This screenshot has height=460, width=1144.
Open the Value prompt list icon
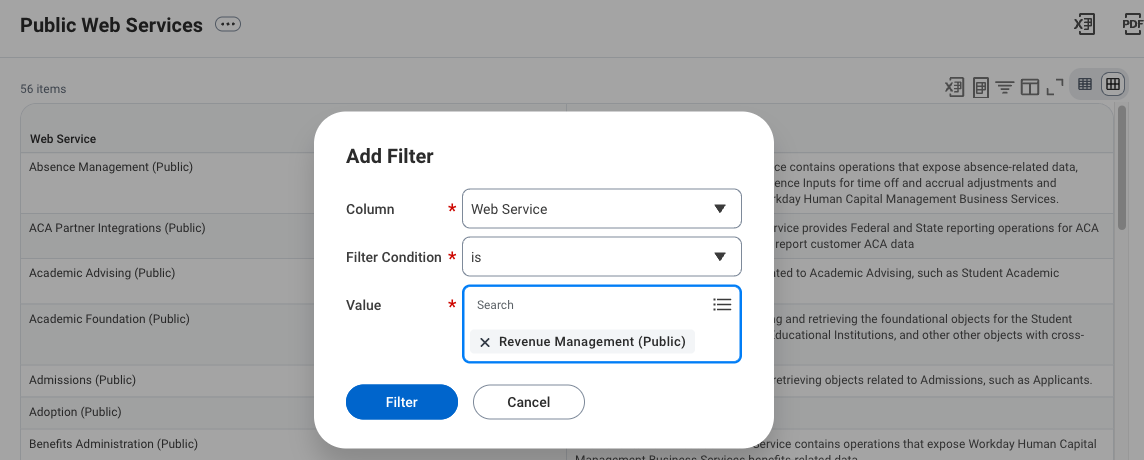722,304
